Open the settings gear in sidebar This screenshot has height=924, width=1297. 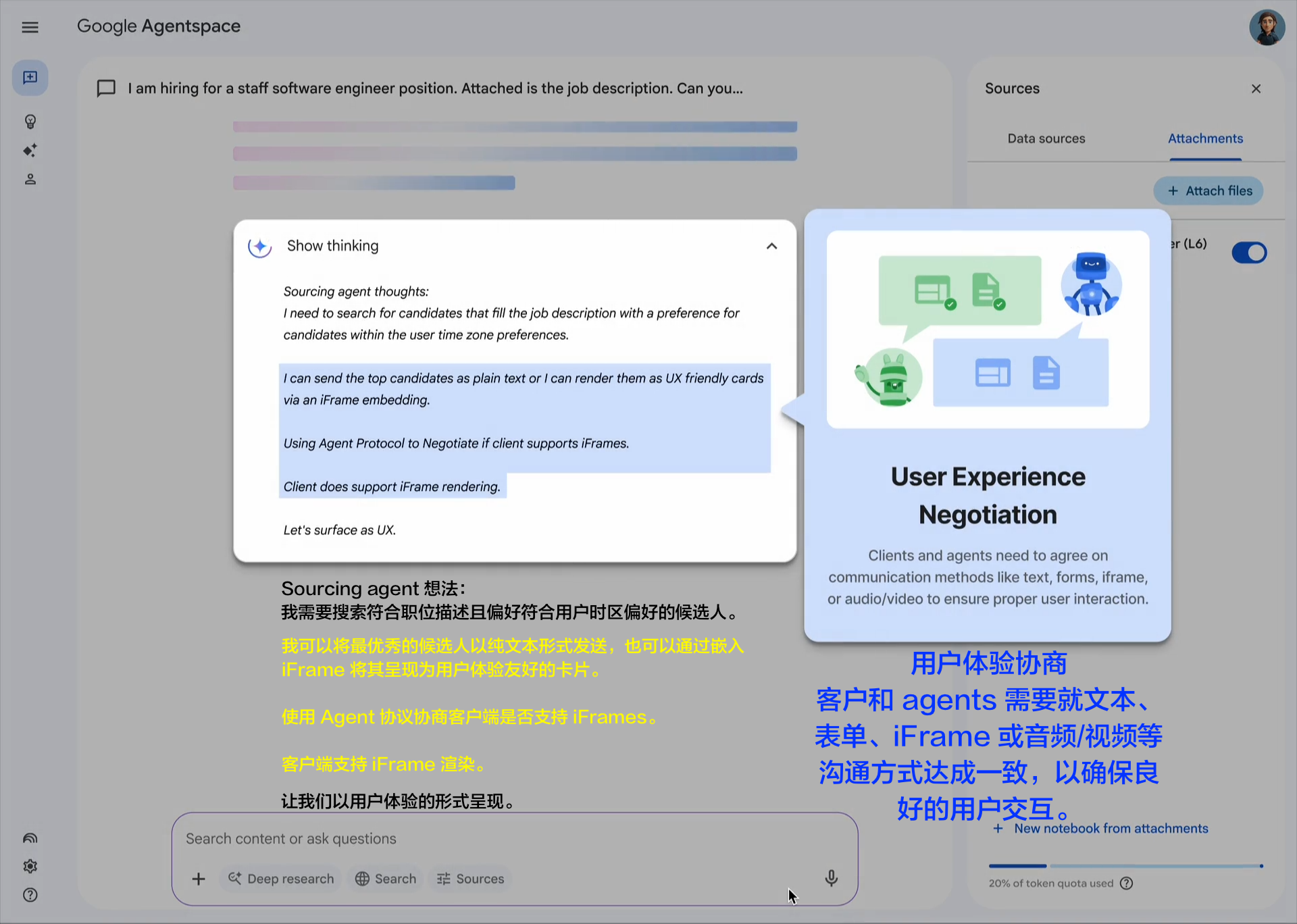click(x=30, y=866)
